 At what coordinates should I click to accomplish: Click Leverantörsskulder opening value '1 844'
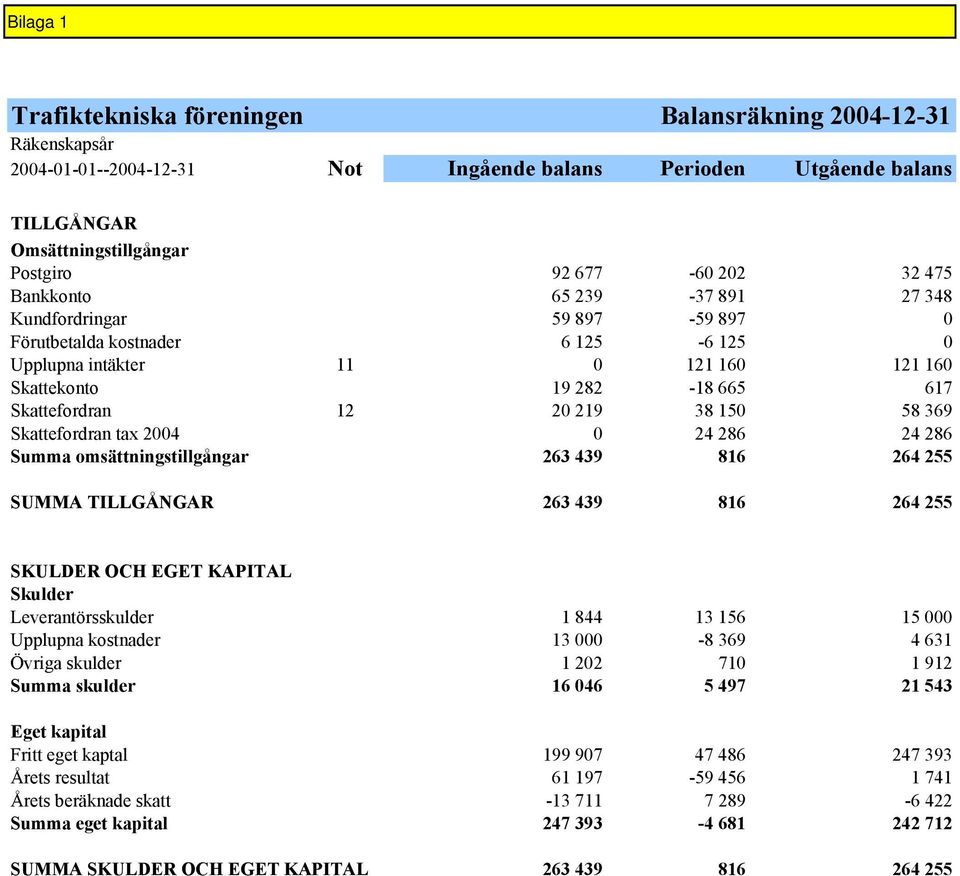click(582, 617)
